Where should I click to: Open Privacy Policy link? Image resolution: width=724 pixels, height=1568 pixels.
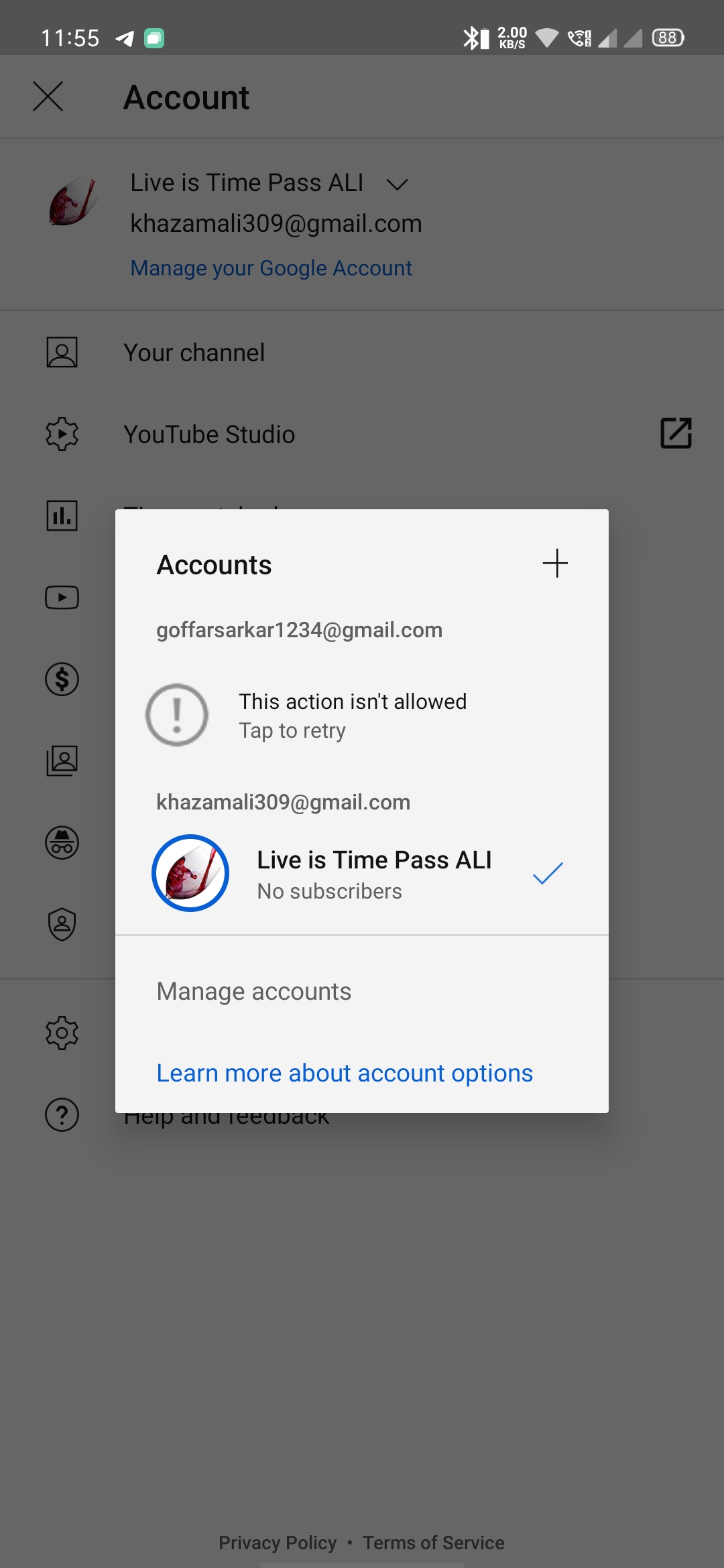278,1543
